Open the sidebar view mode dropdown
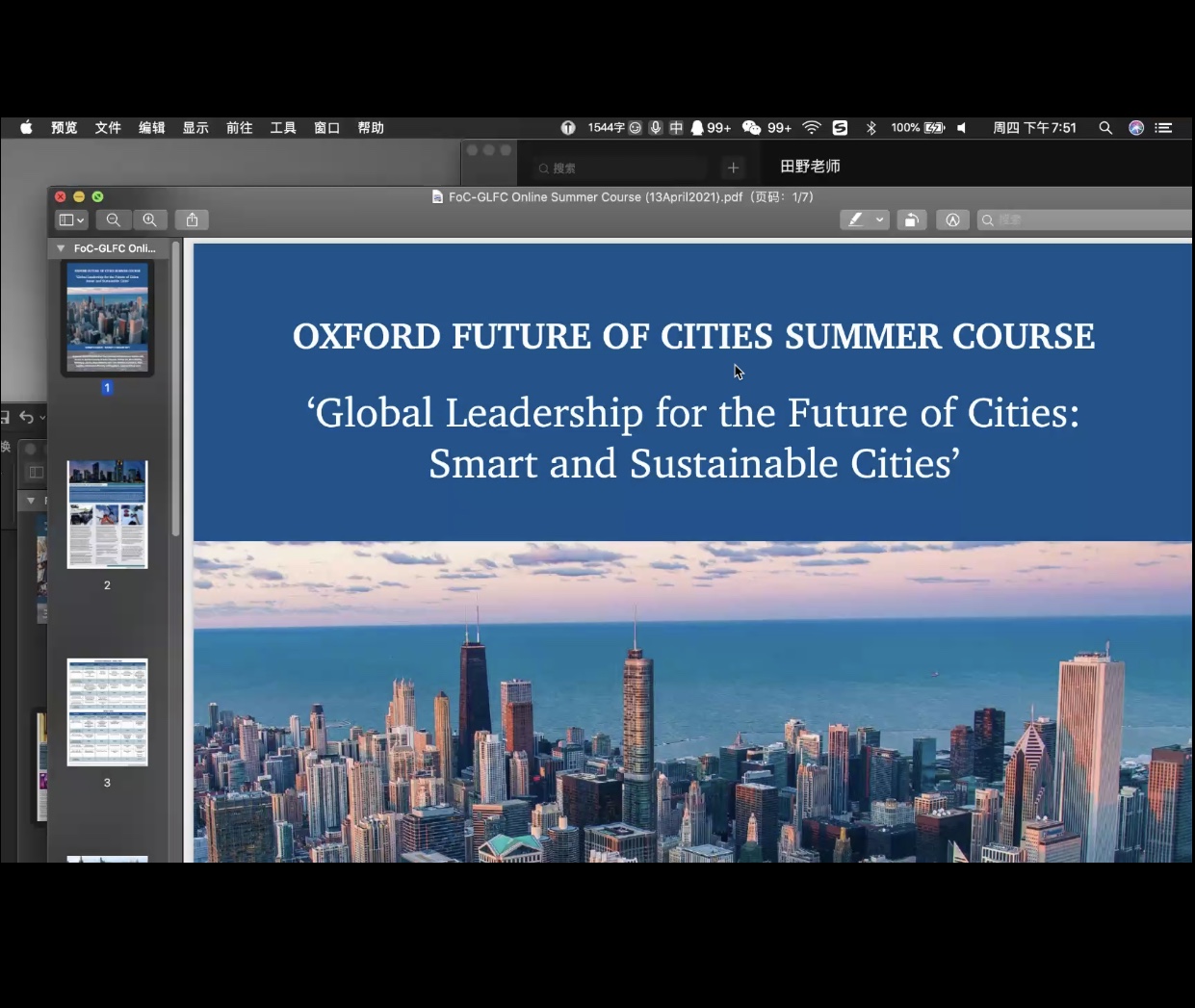Viewport: 1195px width, 1008px height. pyautogui.click(x=71, y=220)
